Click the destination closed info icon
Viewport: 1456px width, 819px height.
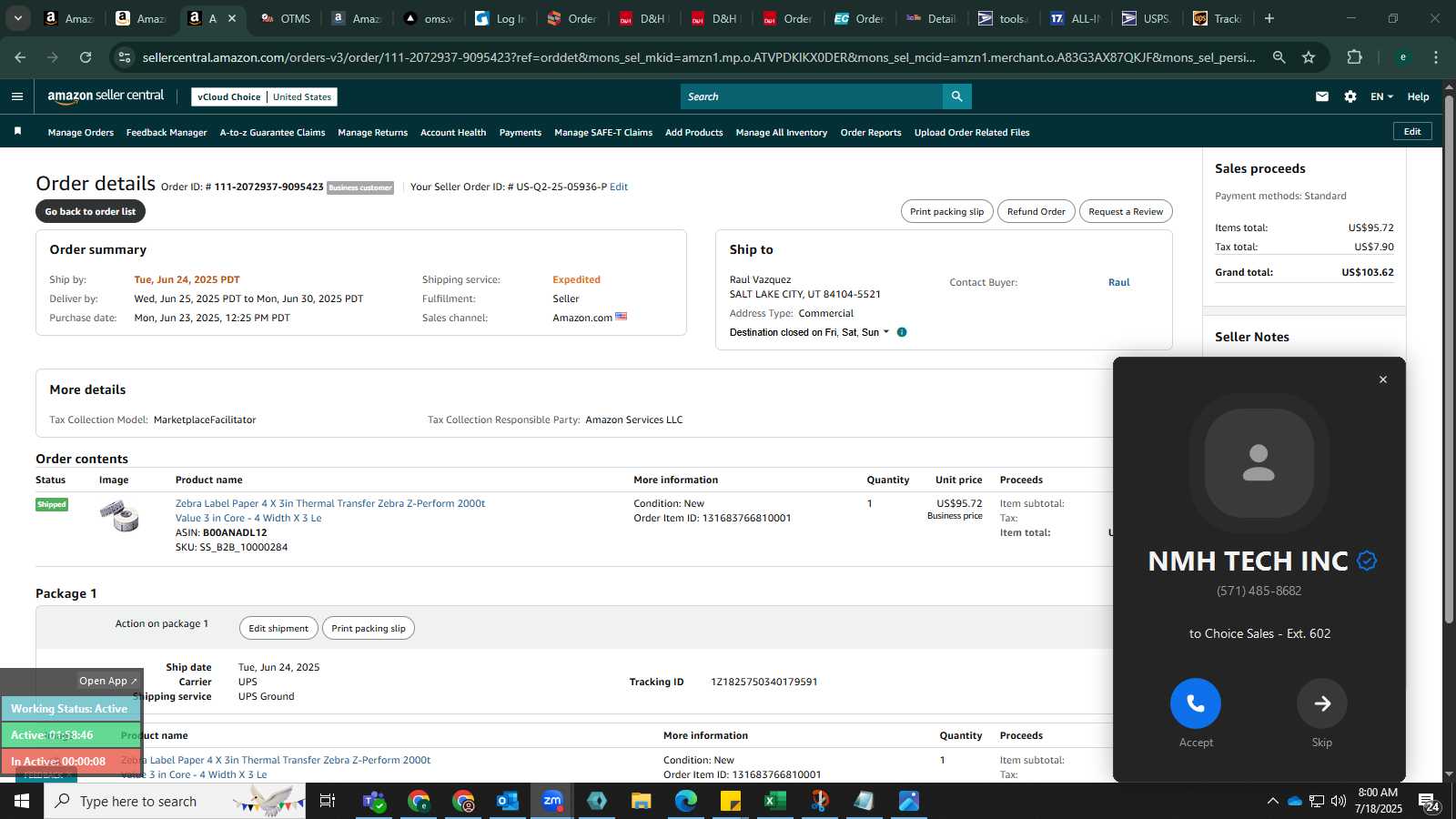click(x=902, y=332)
